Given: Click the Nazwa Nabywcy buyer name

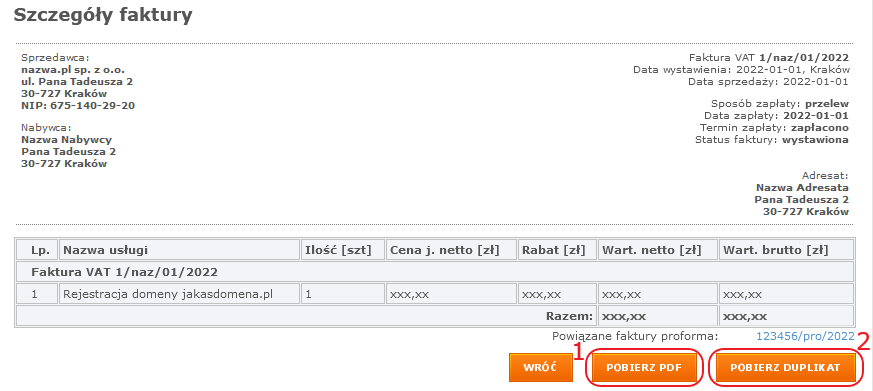Looking at the screenshot, I should [x=66, y=140].
